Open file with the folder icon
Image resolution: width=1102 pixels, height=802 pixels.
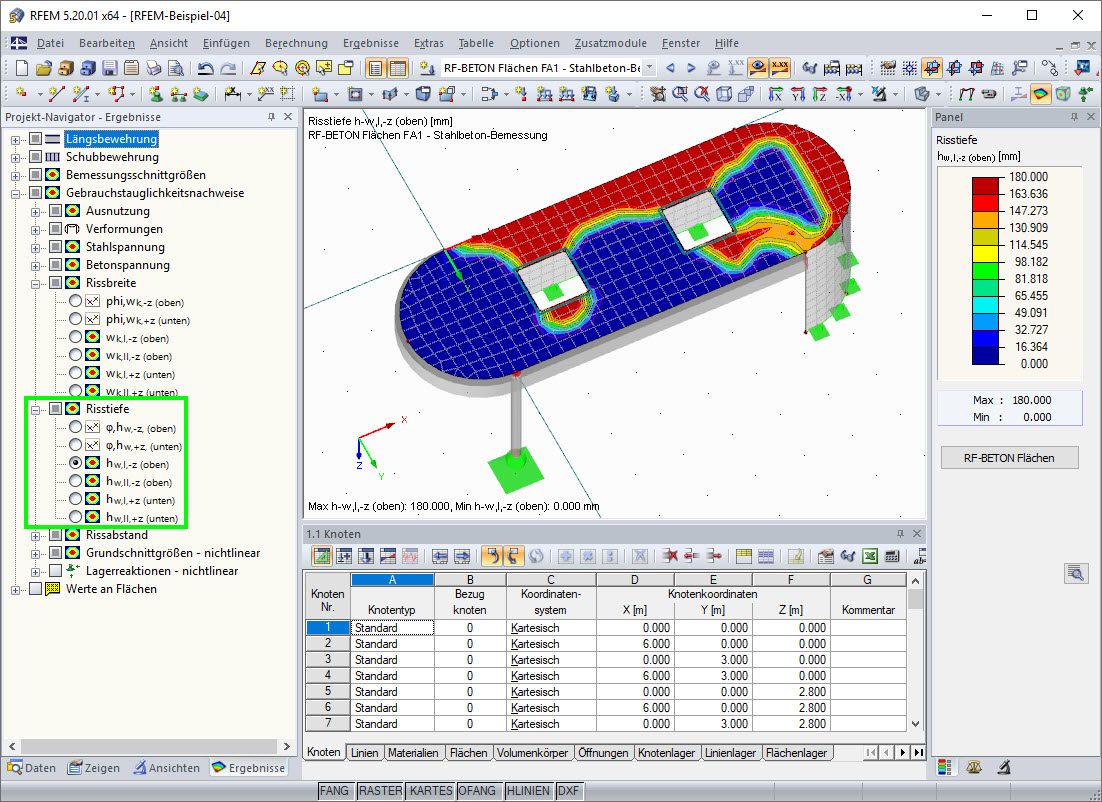(x=44, y=68)
